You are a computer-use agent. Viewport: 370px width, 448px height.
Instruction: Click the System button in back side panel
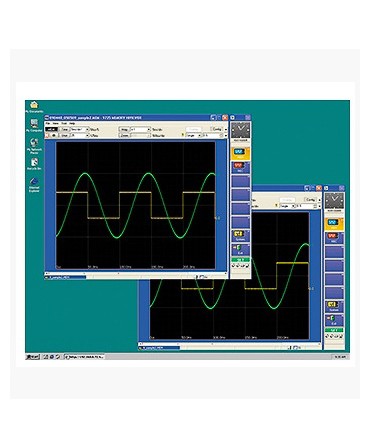[334, 306]
